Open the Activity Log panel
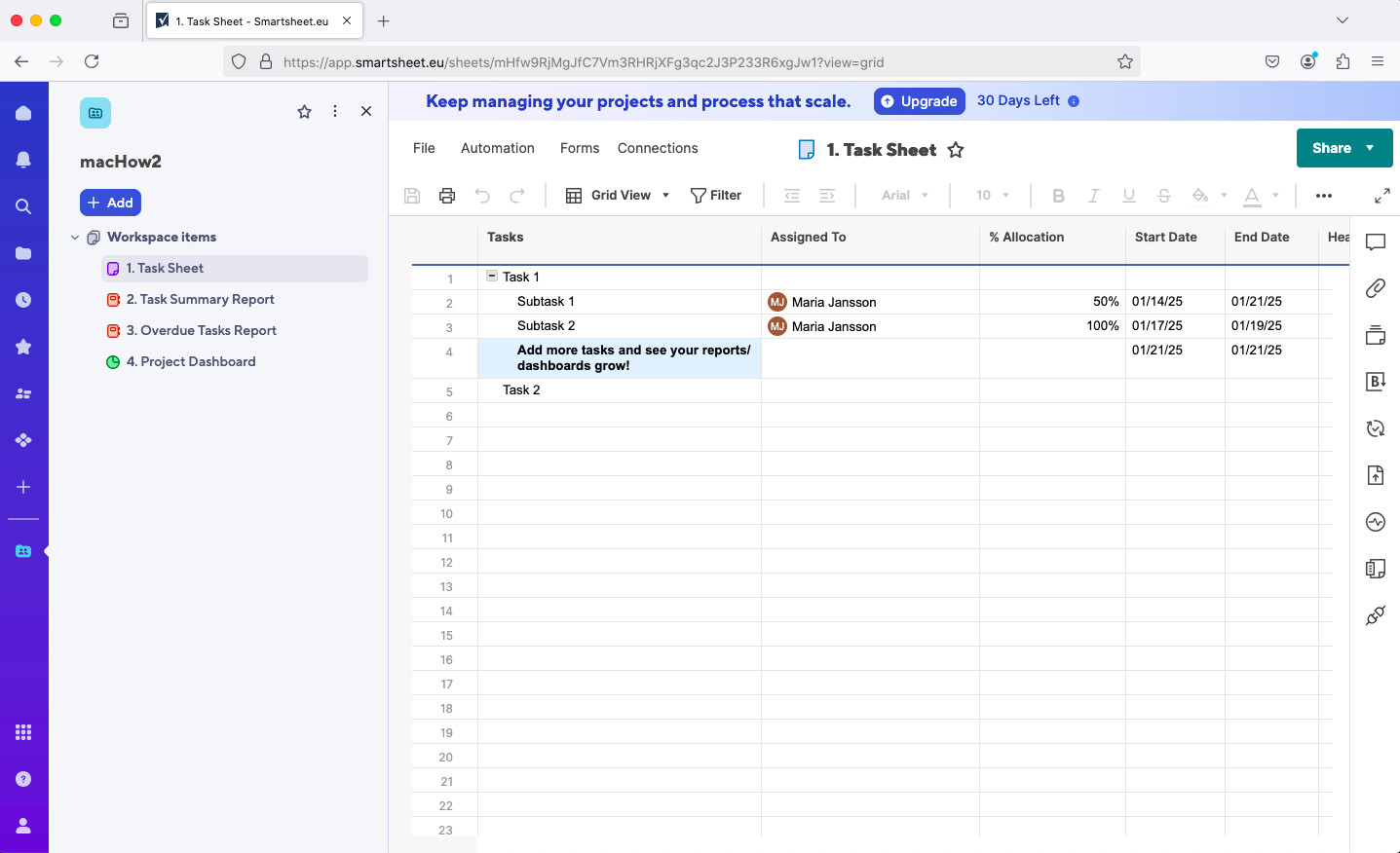1400x853 pixels. (1375, 522)
